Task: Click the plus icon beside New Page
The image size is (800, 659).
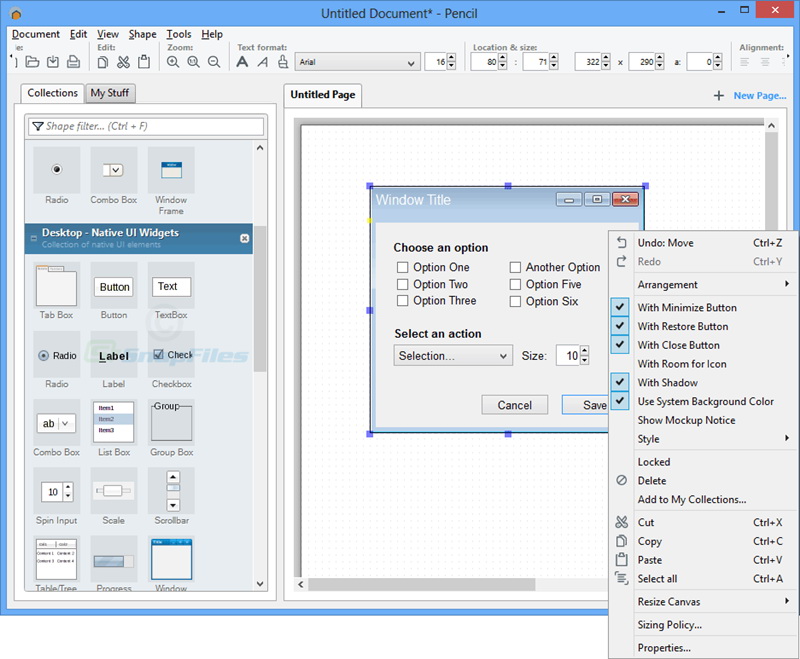Action: click(718, 95)
